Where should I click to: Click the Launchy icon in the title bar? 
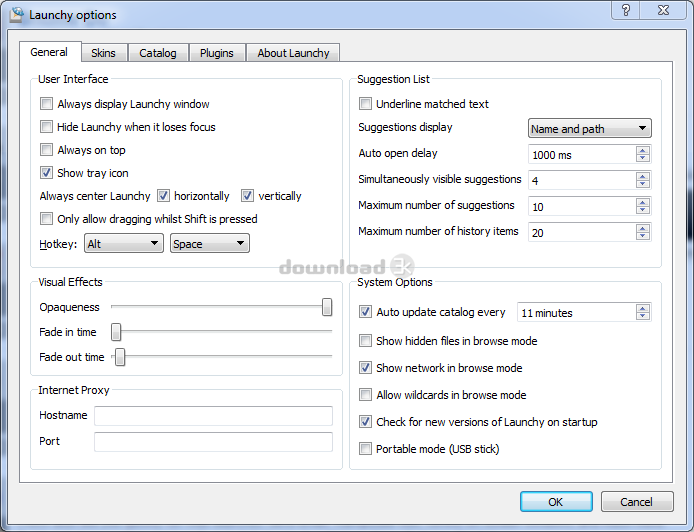point(17,14)
